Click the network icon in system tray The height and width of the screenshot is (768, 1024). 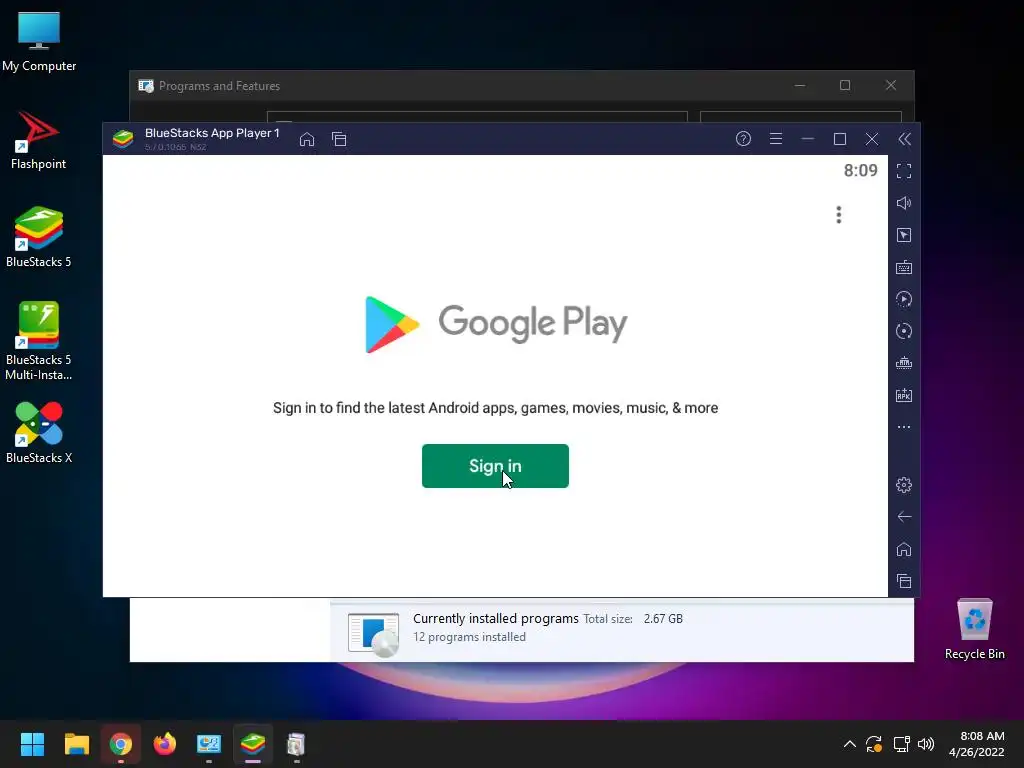(901, 744)
